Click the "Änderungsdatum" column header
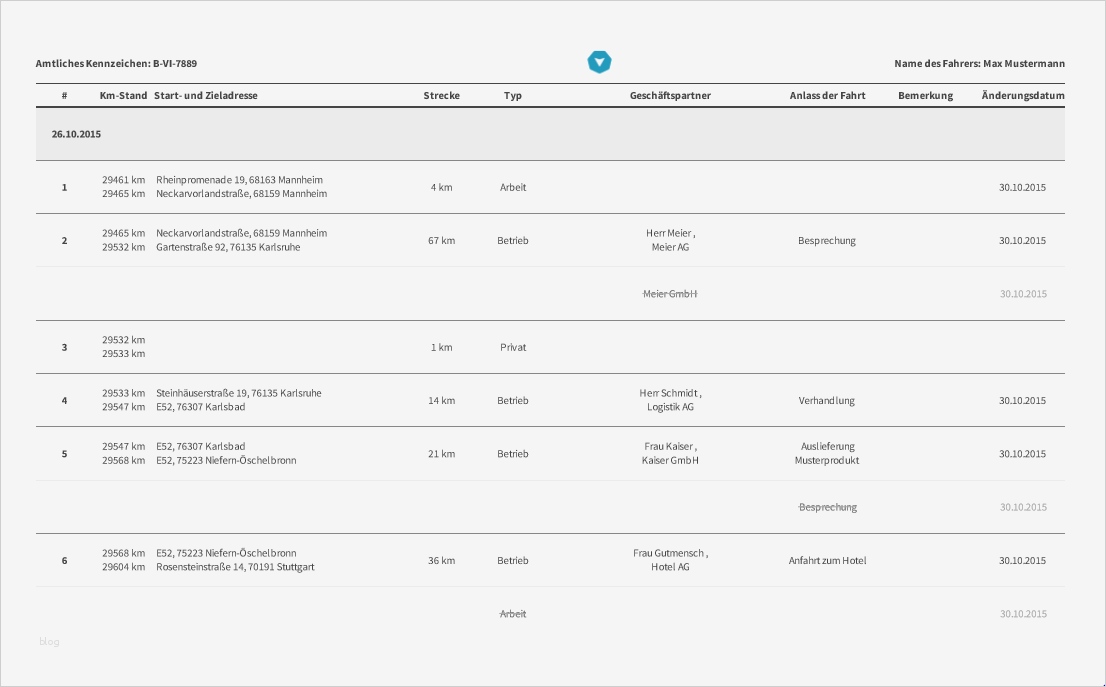 (x=1022, y=96)
